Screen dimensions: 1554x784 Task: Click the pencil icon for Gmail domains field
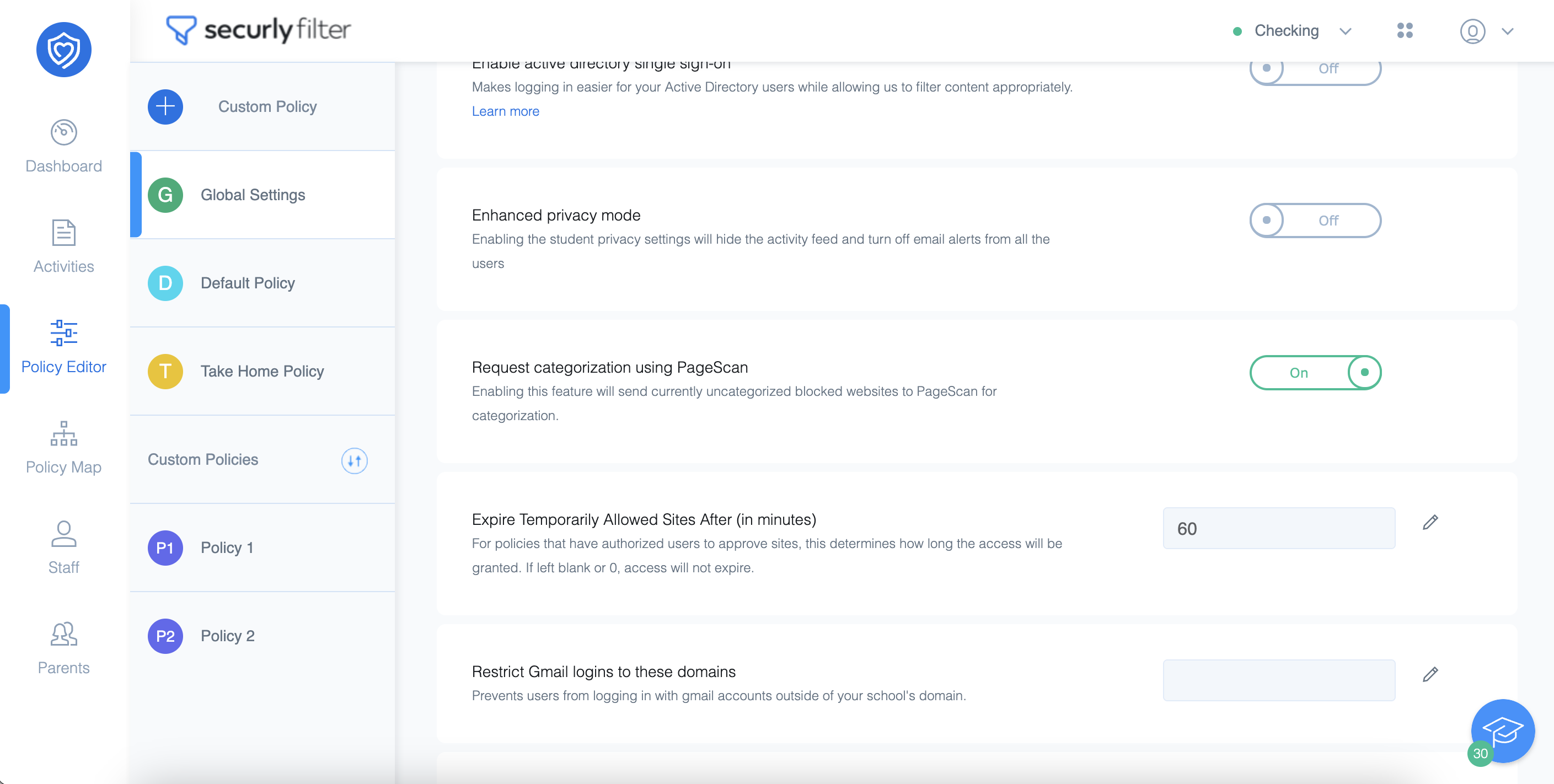point(1430,674)
